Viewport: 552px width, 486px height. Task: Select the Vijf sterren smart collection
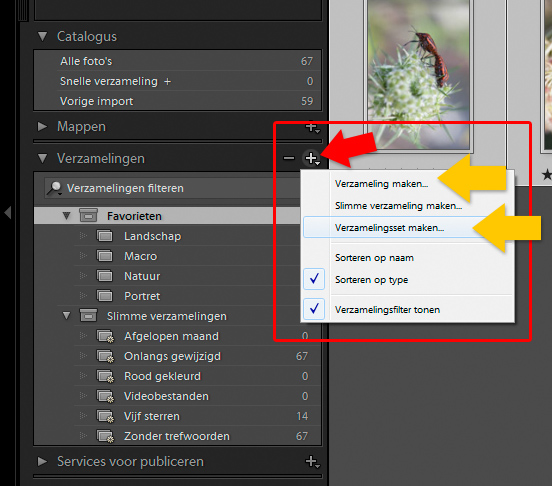[x=152, y=417]
